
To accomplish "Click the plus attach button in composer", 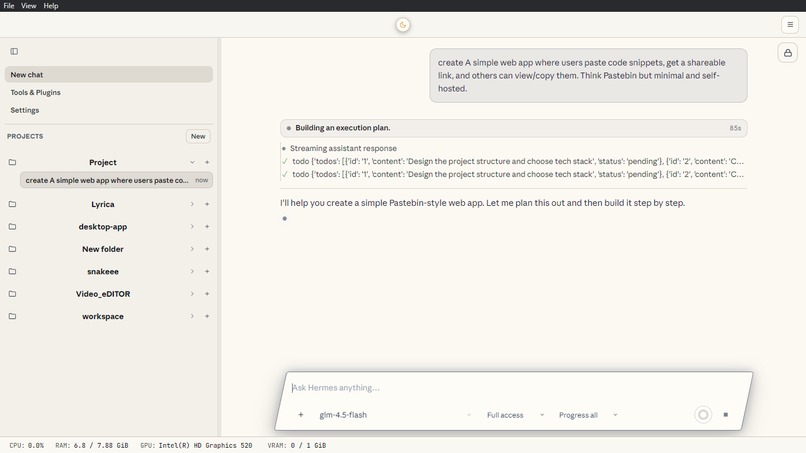I will pyautogui.click(x=301, y=415).
